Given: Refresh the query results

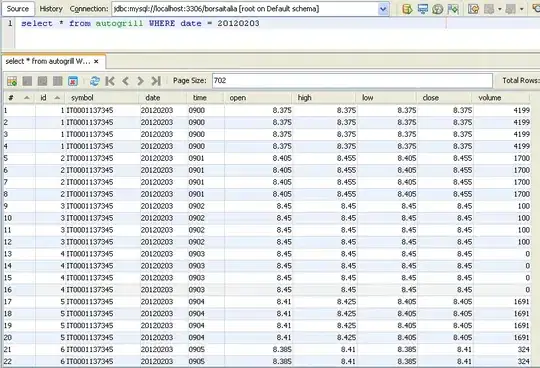Looking at the screenshot, I should [95, 81].
